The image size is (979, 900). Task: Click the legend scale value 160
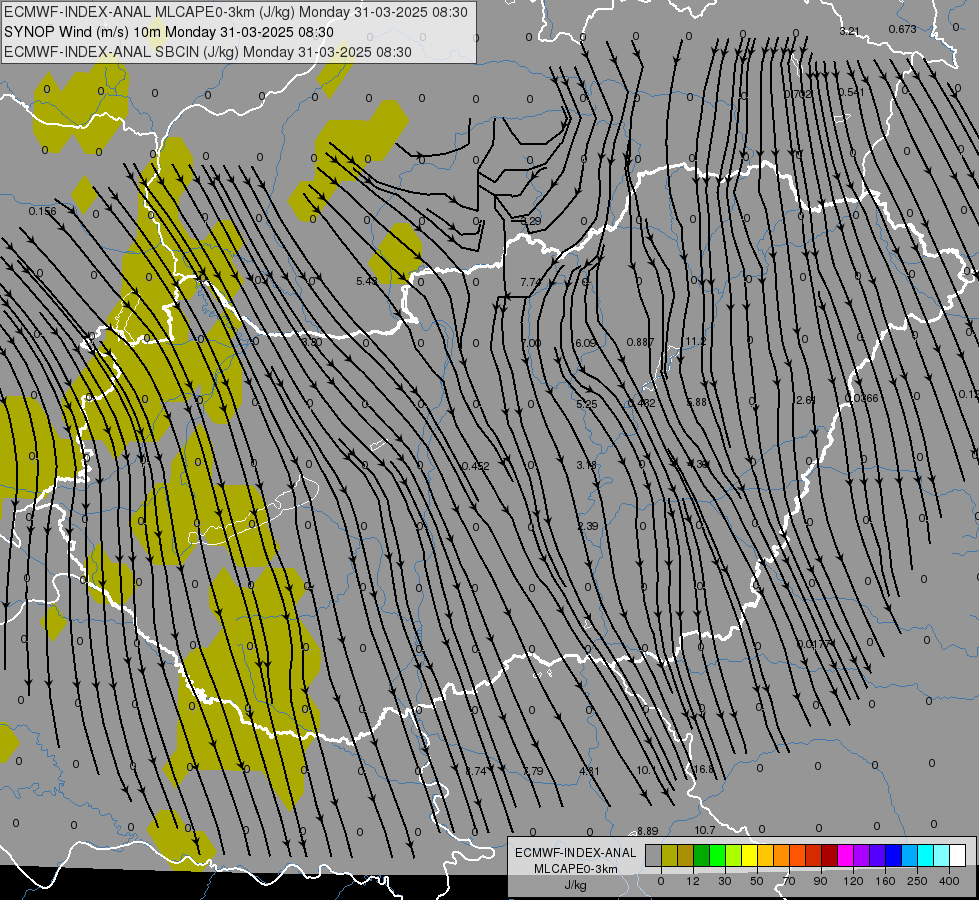click(885, 881)
